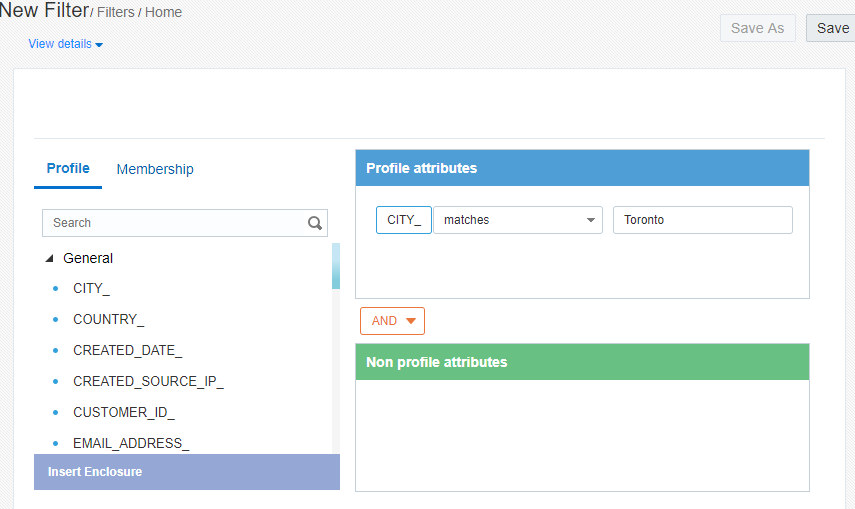This screenshot has width=855, height=509.
Task: Select CREATED_DATE_ attribute
Action: click(127, 350)
